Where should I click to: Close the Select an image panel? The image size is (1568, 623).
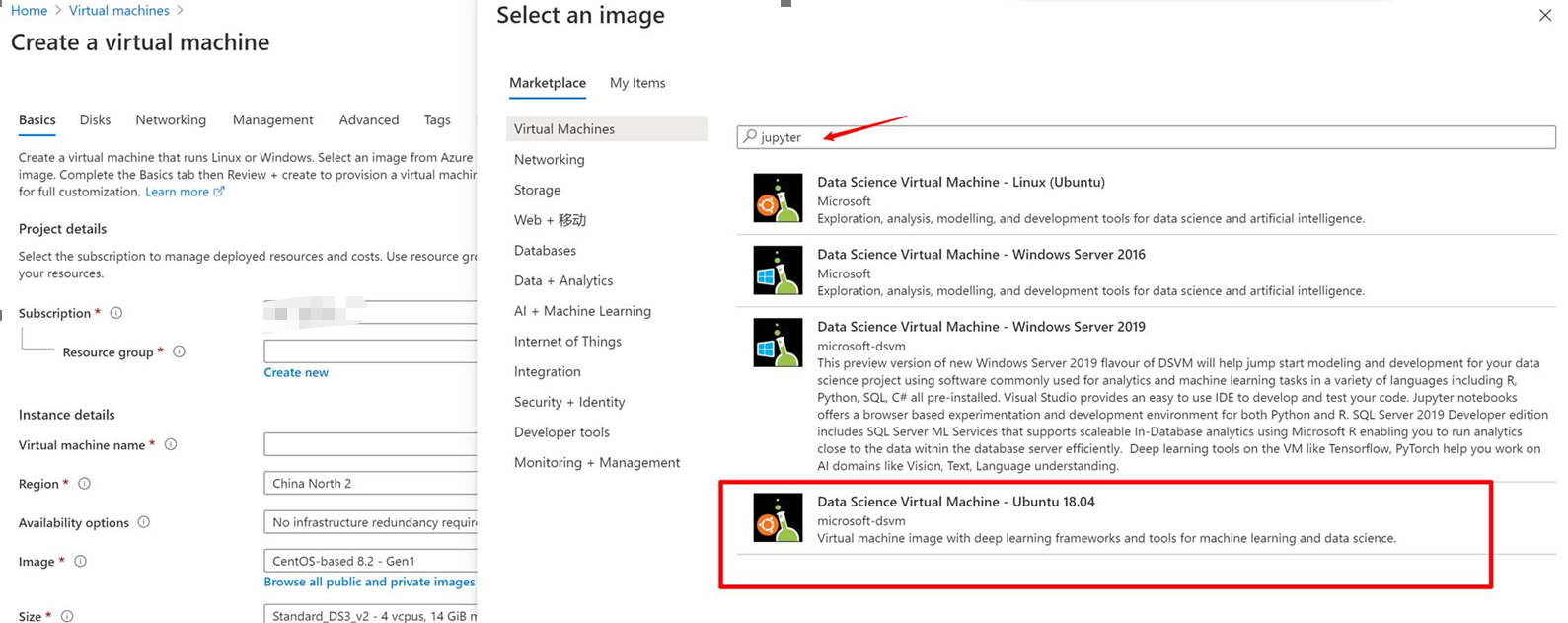tap(1544, 15)
